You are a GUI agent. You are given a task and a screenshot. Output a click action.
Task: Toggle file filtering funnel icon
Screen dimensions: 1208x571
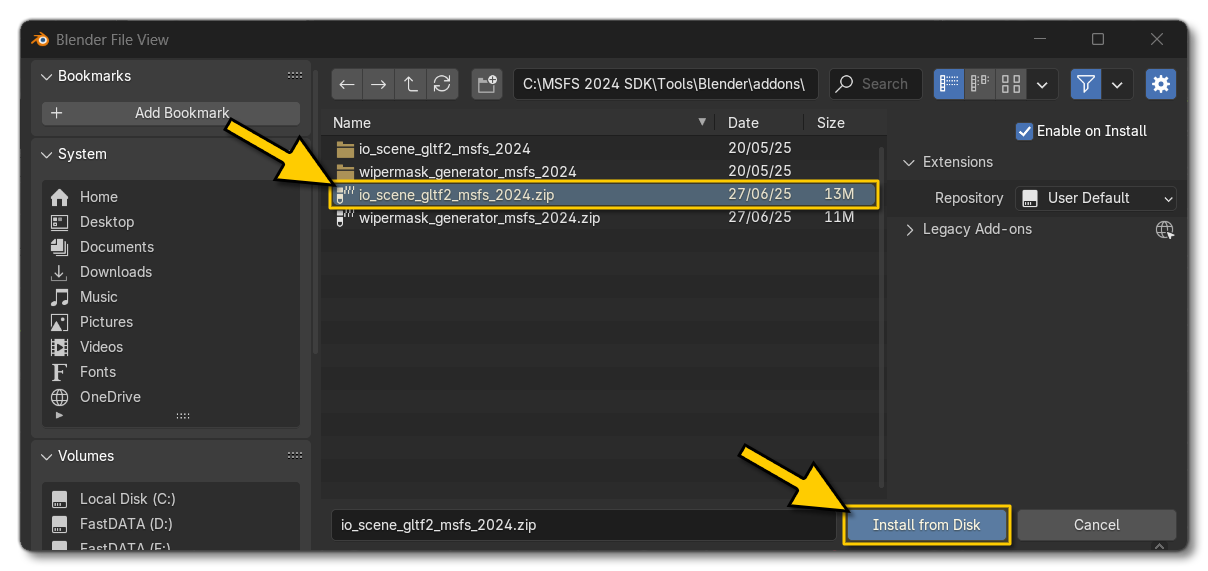(1086, 84)
